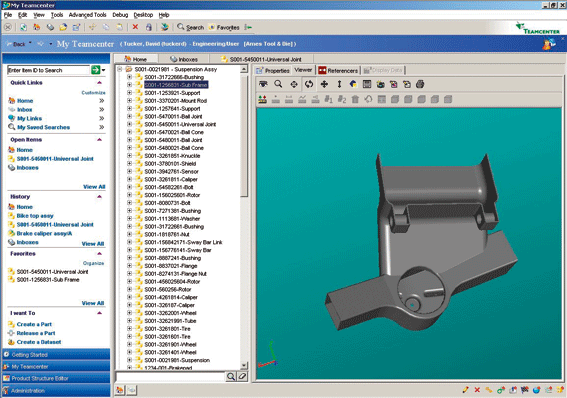567x398 pixels.
Task: Click Create a Dataset link
Action: point(39,342)
